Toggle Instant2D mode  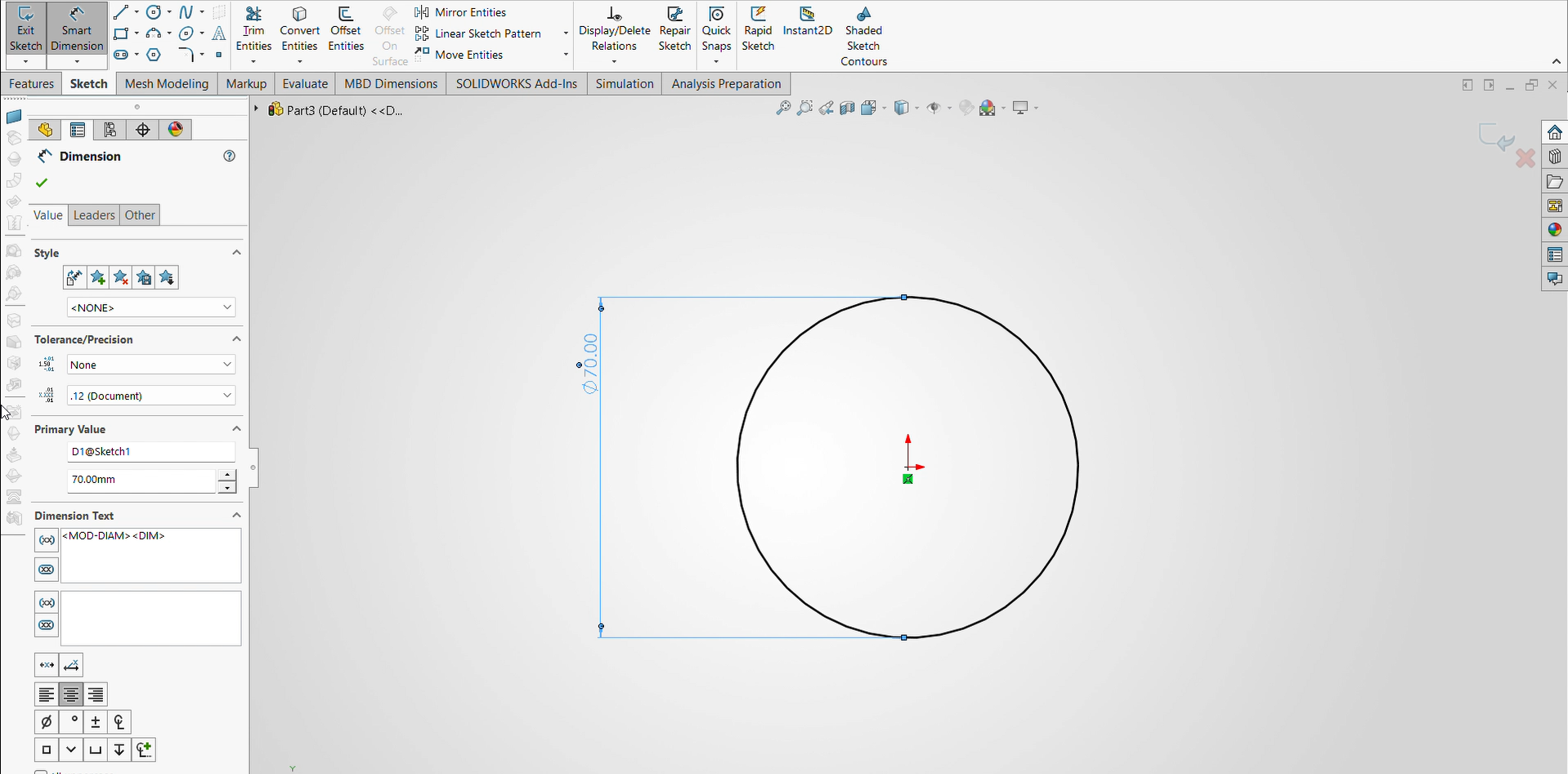pos(807,23)
